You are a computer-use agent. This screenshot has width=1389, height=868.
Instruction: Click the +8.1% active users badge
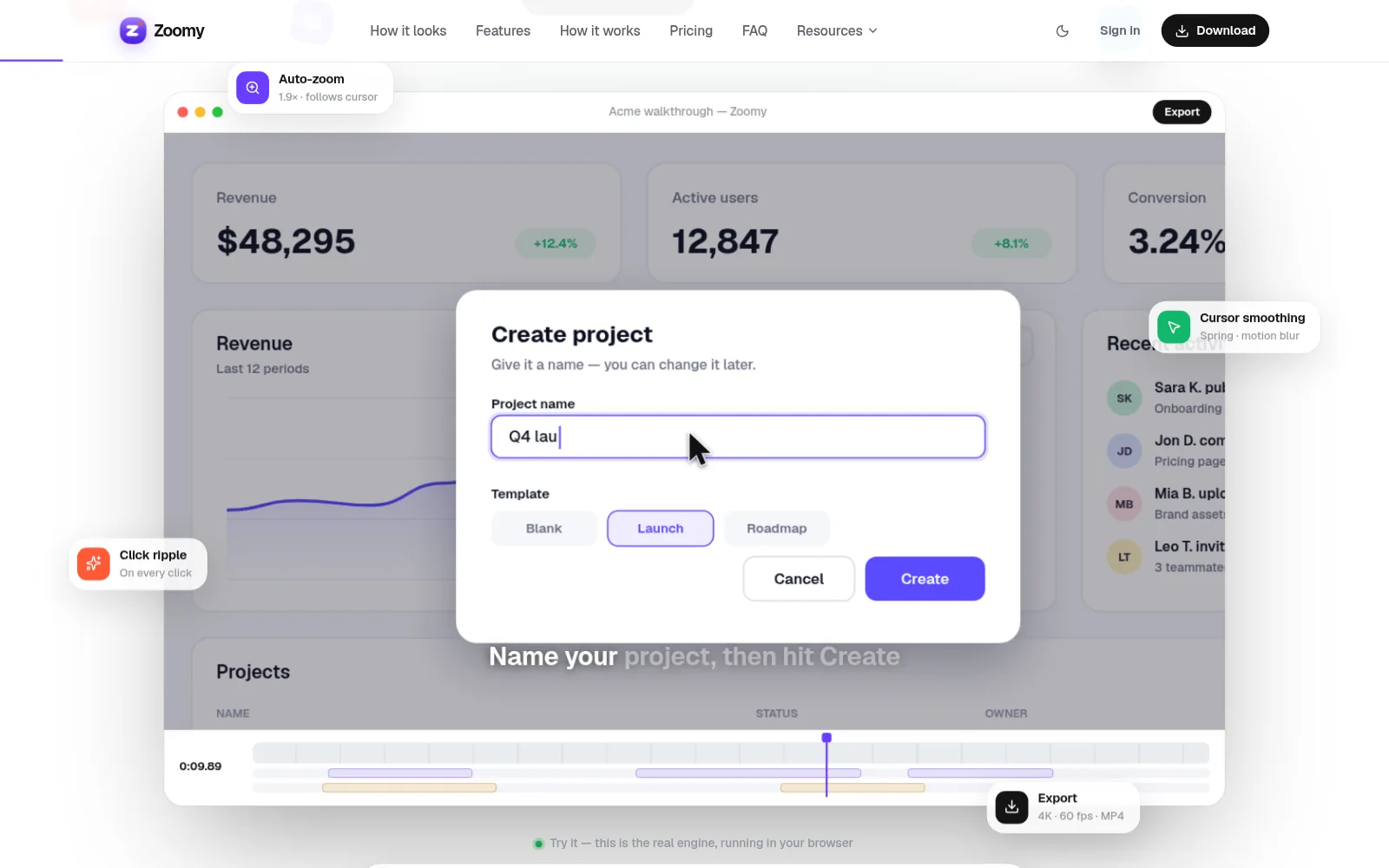tap(1011, 244)
